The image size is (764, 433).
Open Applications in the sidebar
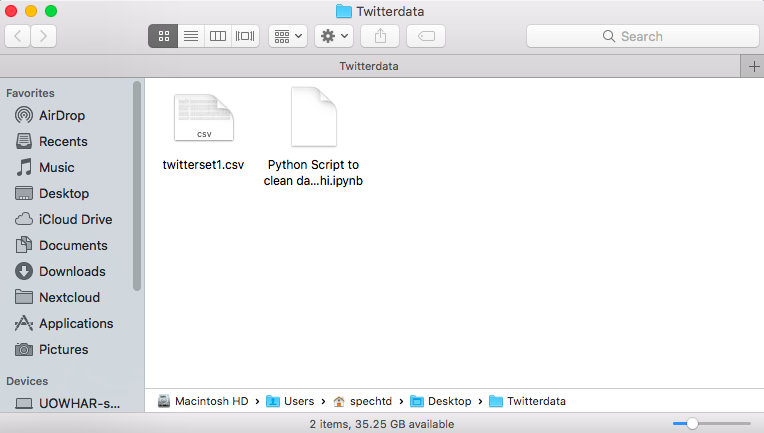pyautogui.click(x=64, y=323)
